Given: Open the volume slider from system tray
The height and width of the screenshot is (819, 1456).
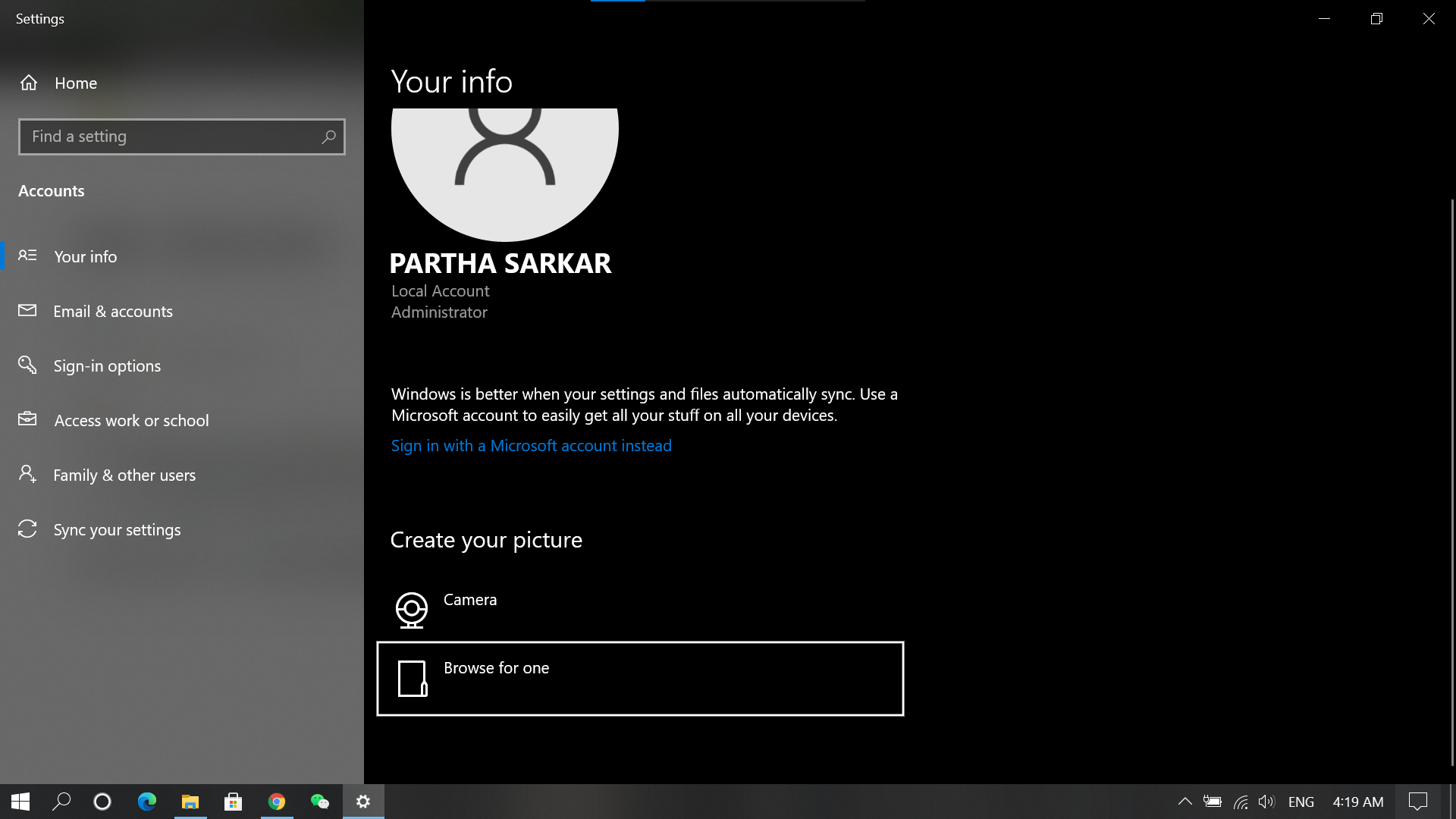Looking at the screenshot, I should coord(1266,802).
